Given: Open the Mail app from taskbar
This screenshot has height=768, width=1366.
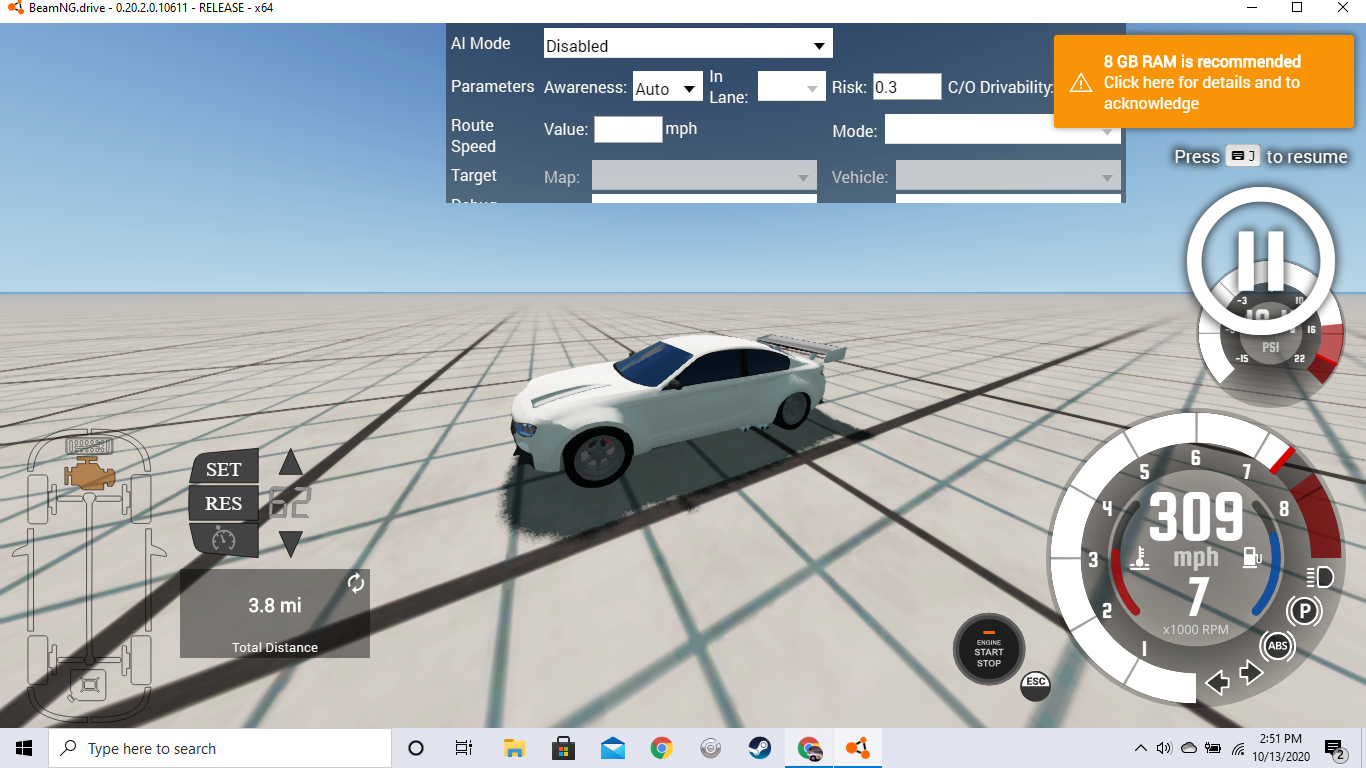Looking at the screenshot, I should click(x=612, y=748).
